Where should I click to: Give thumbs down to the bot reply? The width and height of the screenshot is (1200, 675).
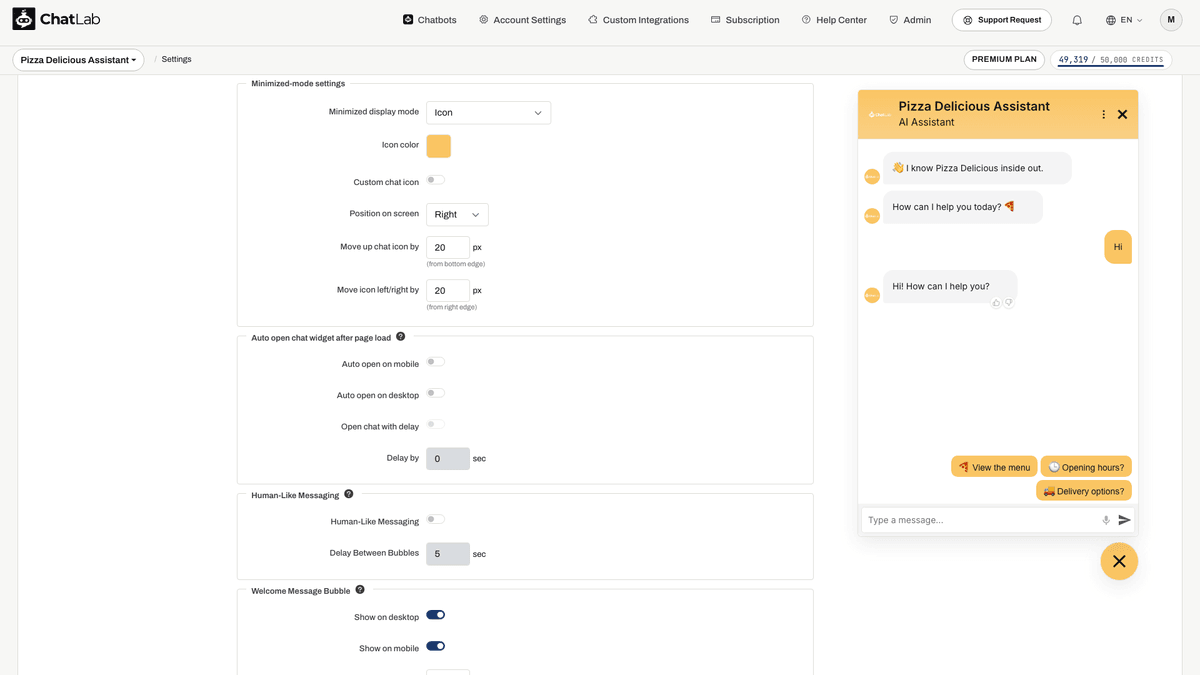coord(1009,303)
